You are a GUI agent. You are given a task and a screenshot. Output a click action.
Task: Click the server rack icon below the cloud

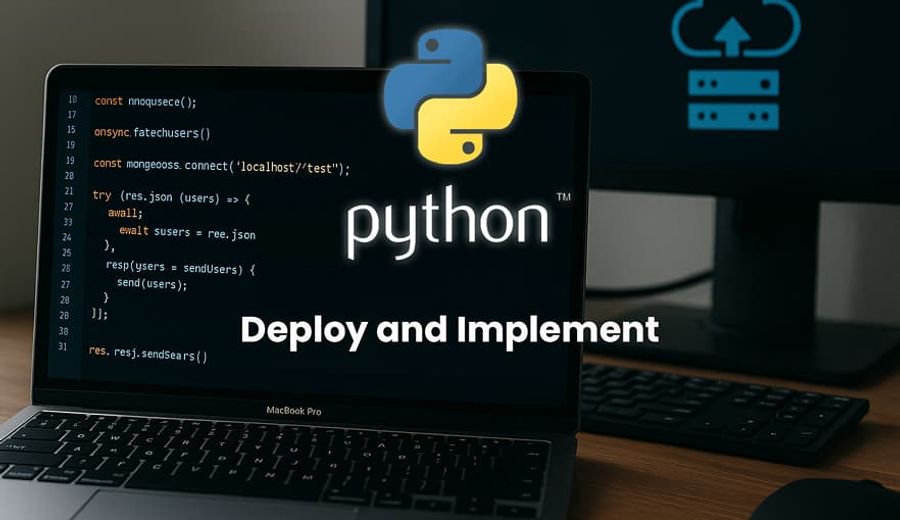734,100
